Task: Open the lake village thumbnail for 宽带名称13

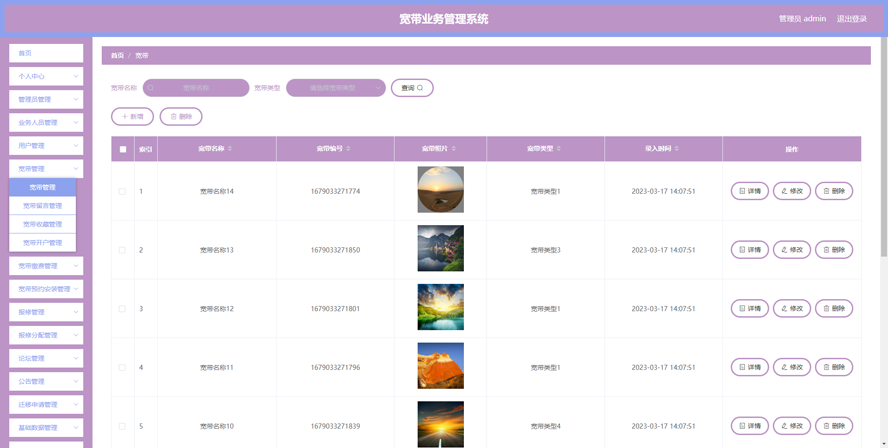Action: pos(441,248)
